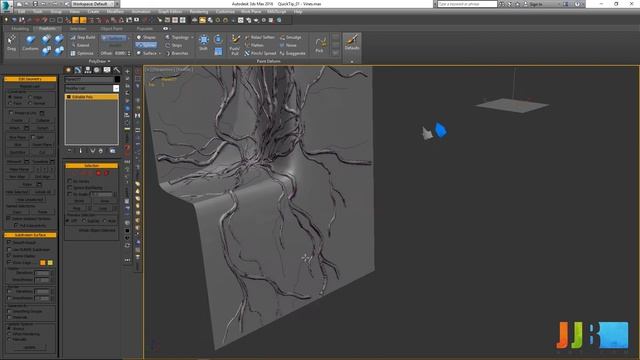
Task: Activate the Push/Pull brush
Action: tap(235, 44)
